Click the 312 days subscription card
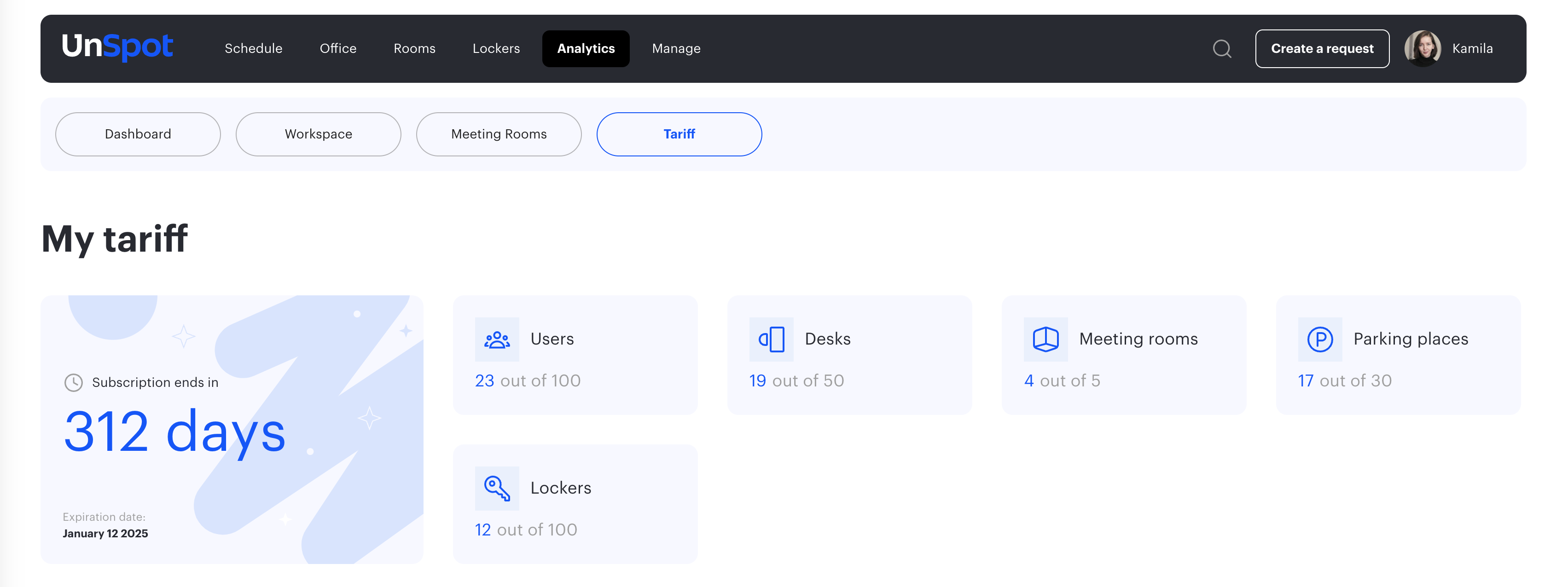1568x587 pixels. pyautogui.click(x=231, y=430)
